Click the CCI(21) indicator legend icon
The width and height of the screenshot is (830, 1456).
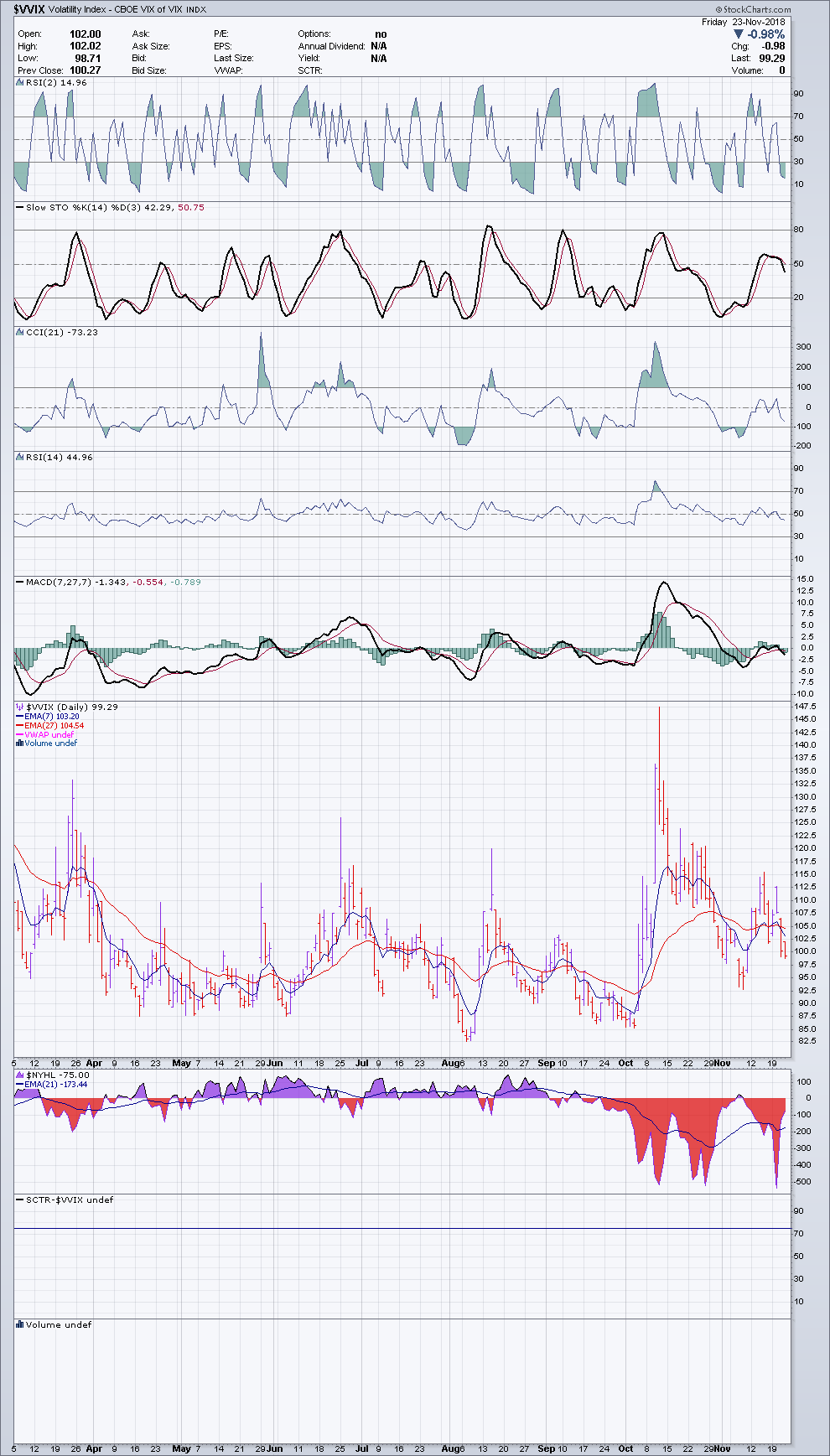point(20,333)
